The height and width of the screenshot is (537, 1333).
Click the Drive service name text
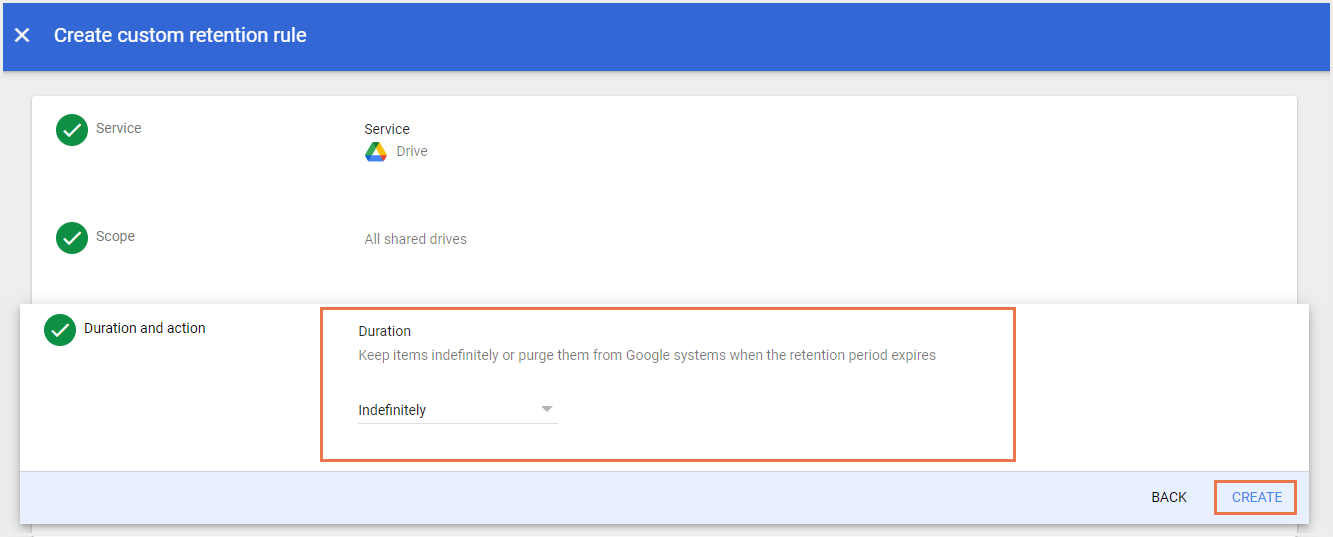tap(412, 152)
